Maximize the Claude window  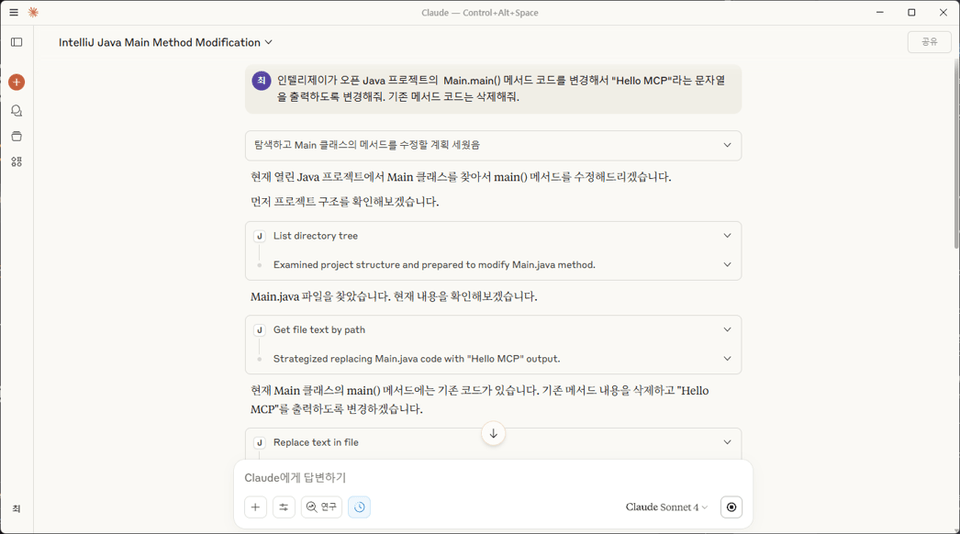[912, 12]
